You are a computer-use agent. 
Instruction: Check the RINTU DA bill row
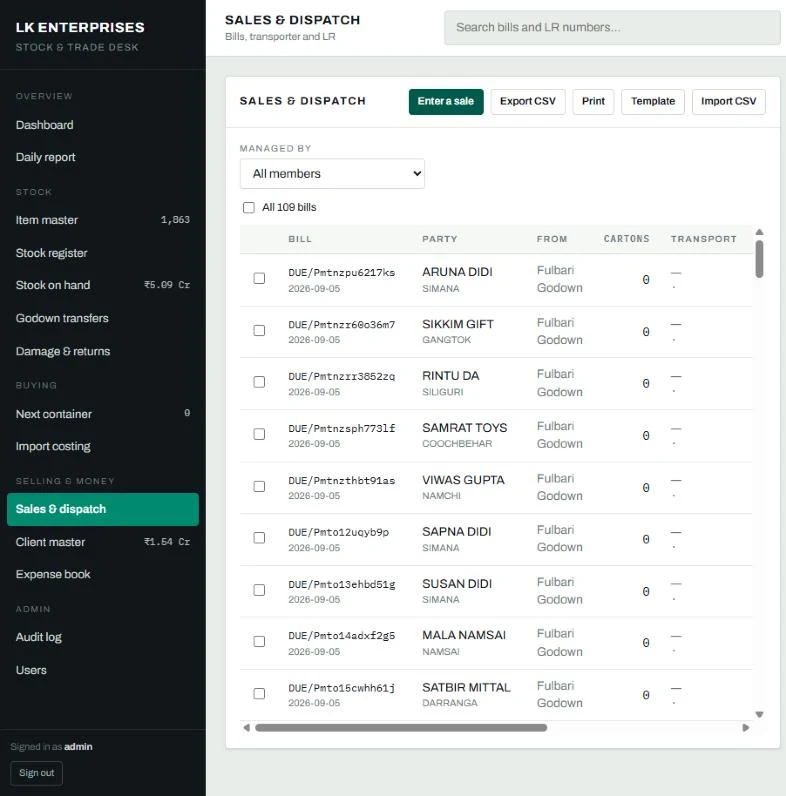point(259,382)
